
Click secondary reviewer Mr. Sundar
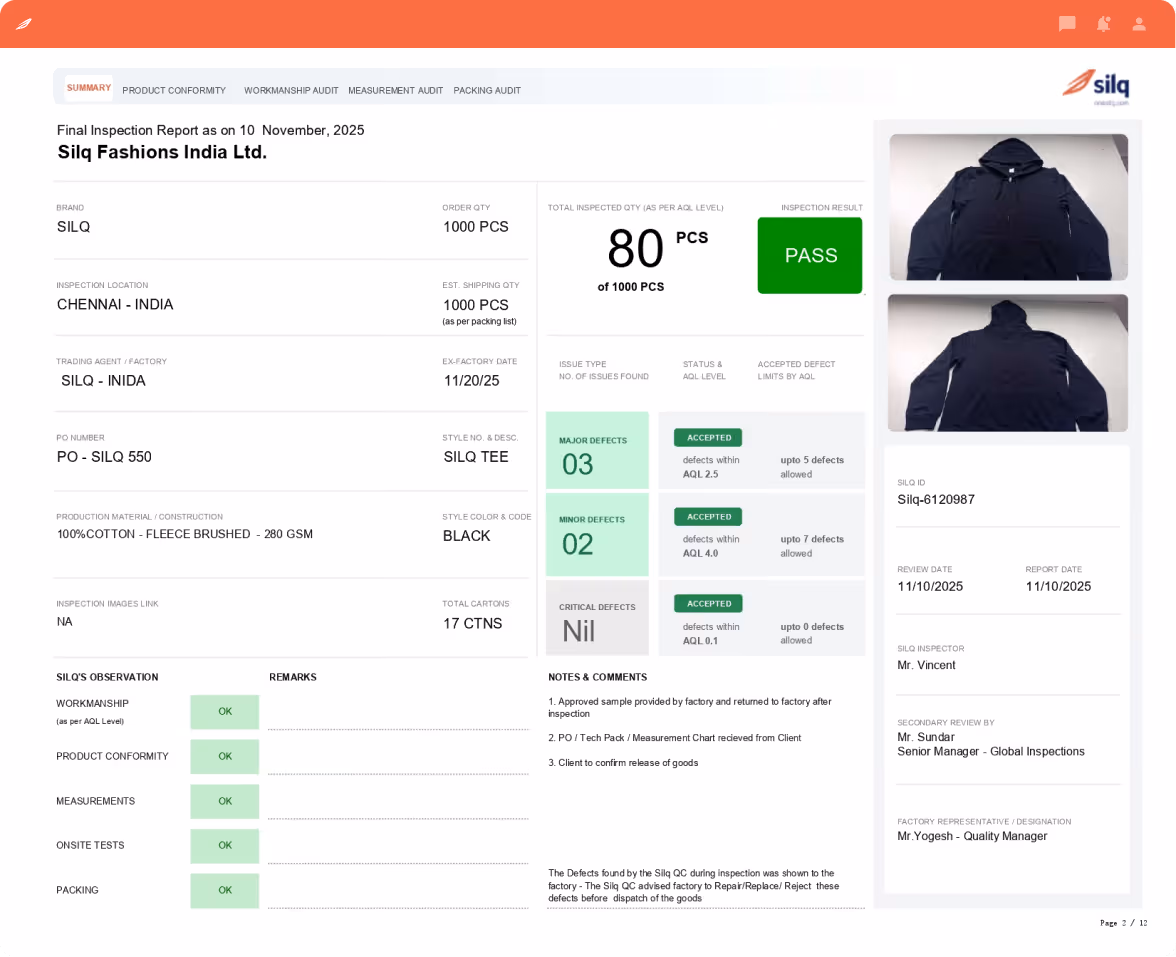click(926, 737)
